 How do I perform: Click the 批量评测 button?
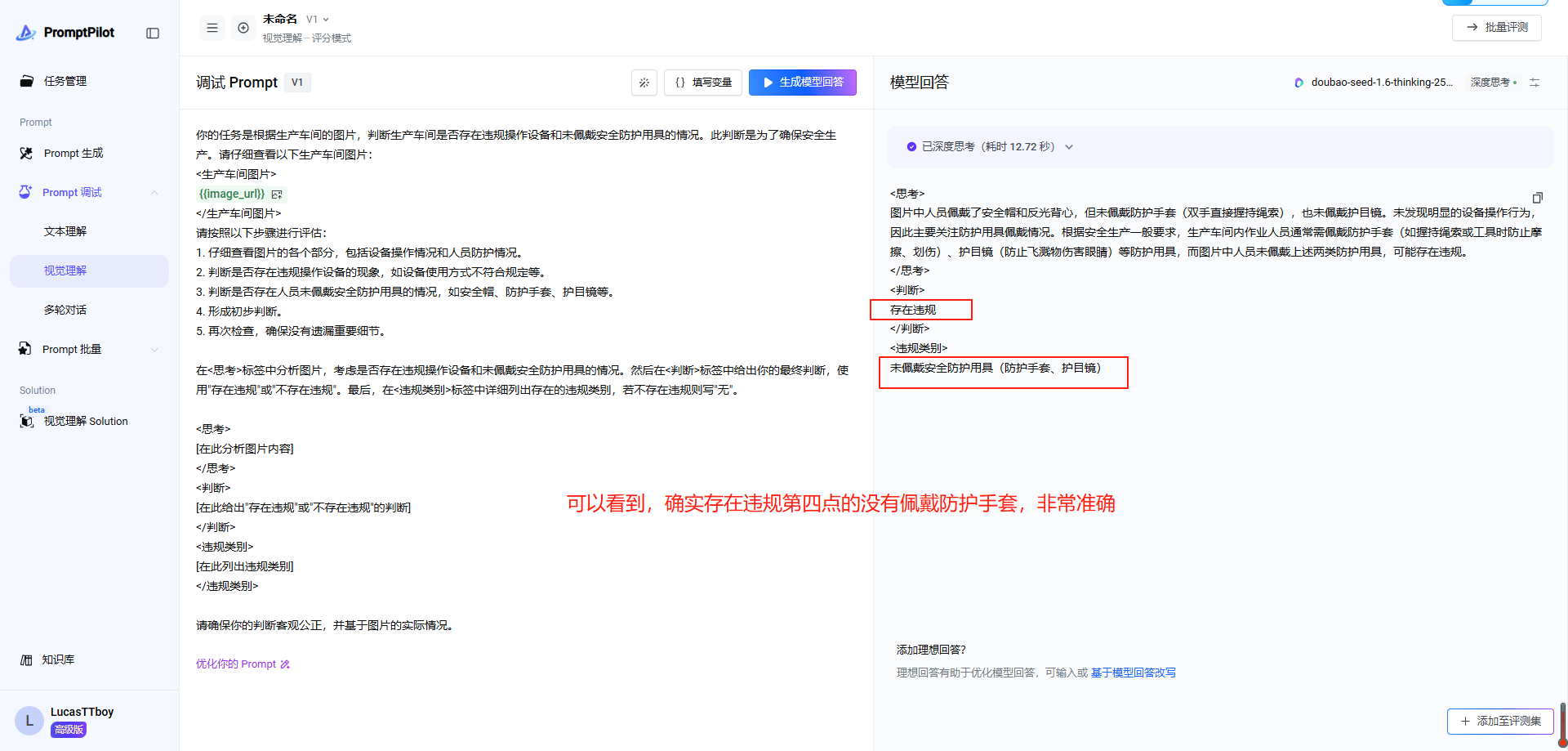(1497, 28)
